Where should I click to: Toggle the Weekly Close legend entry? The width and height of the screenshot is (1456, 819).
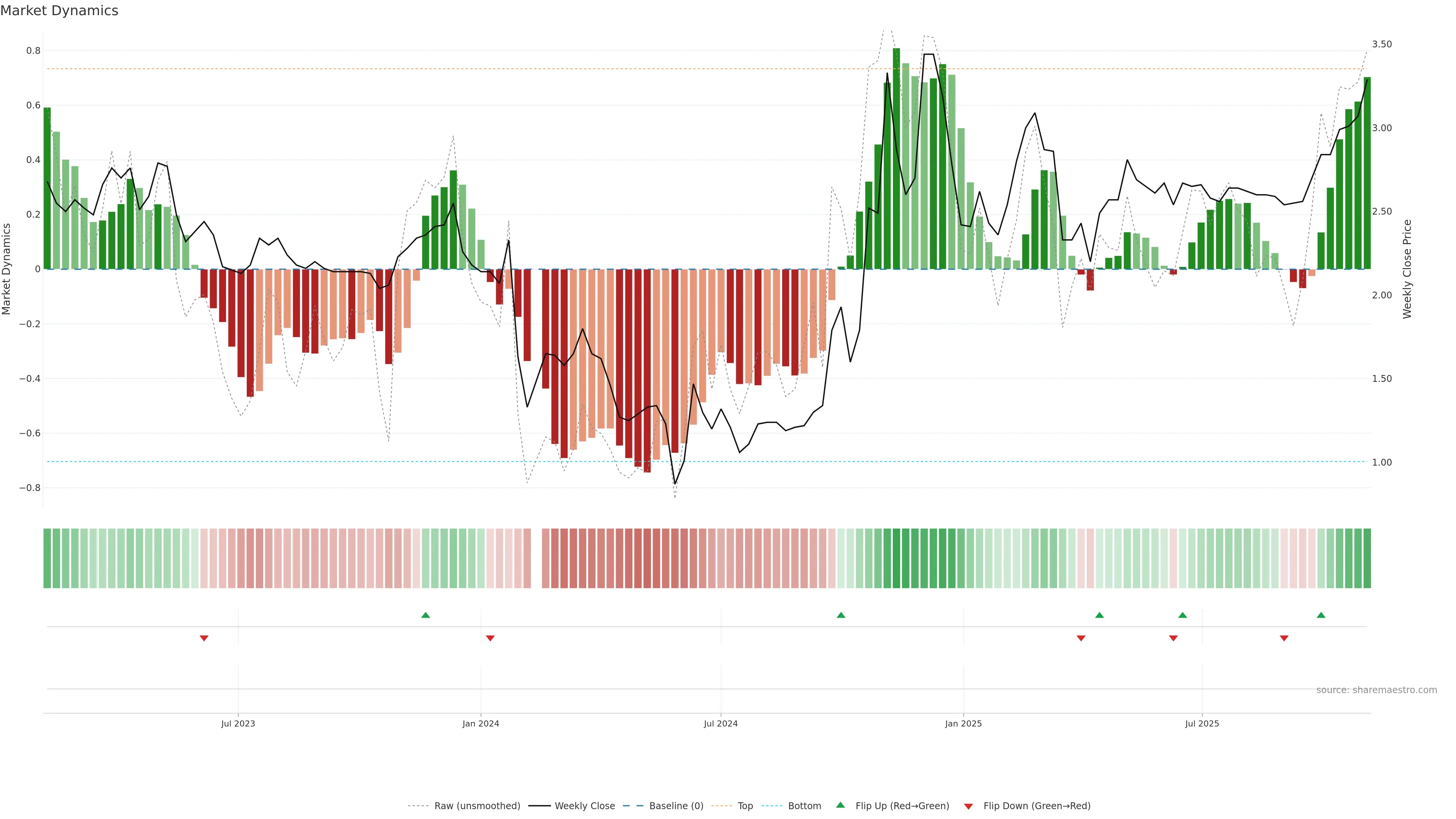[584, 805]
